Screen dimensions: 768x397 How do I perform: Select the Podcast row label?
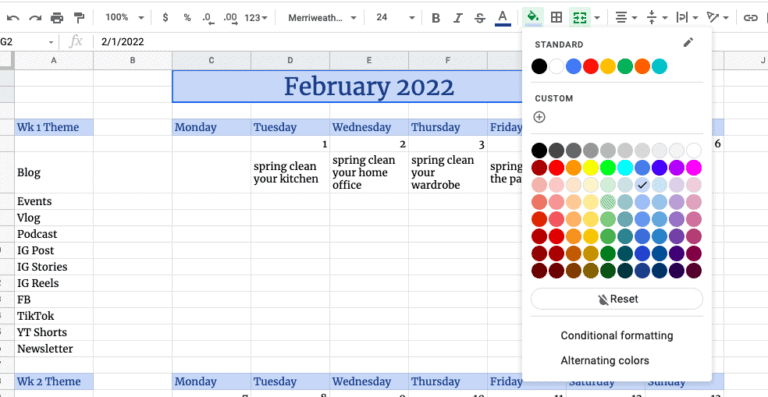pyautogui.click(x=54, y=234)
